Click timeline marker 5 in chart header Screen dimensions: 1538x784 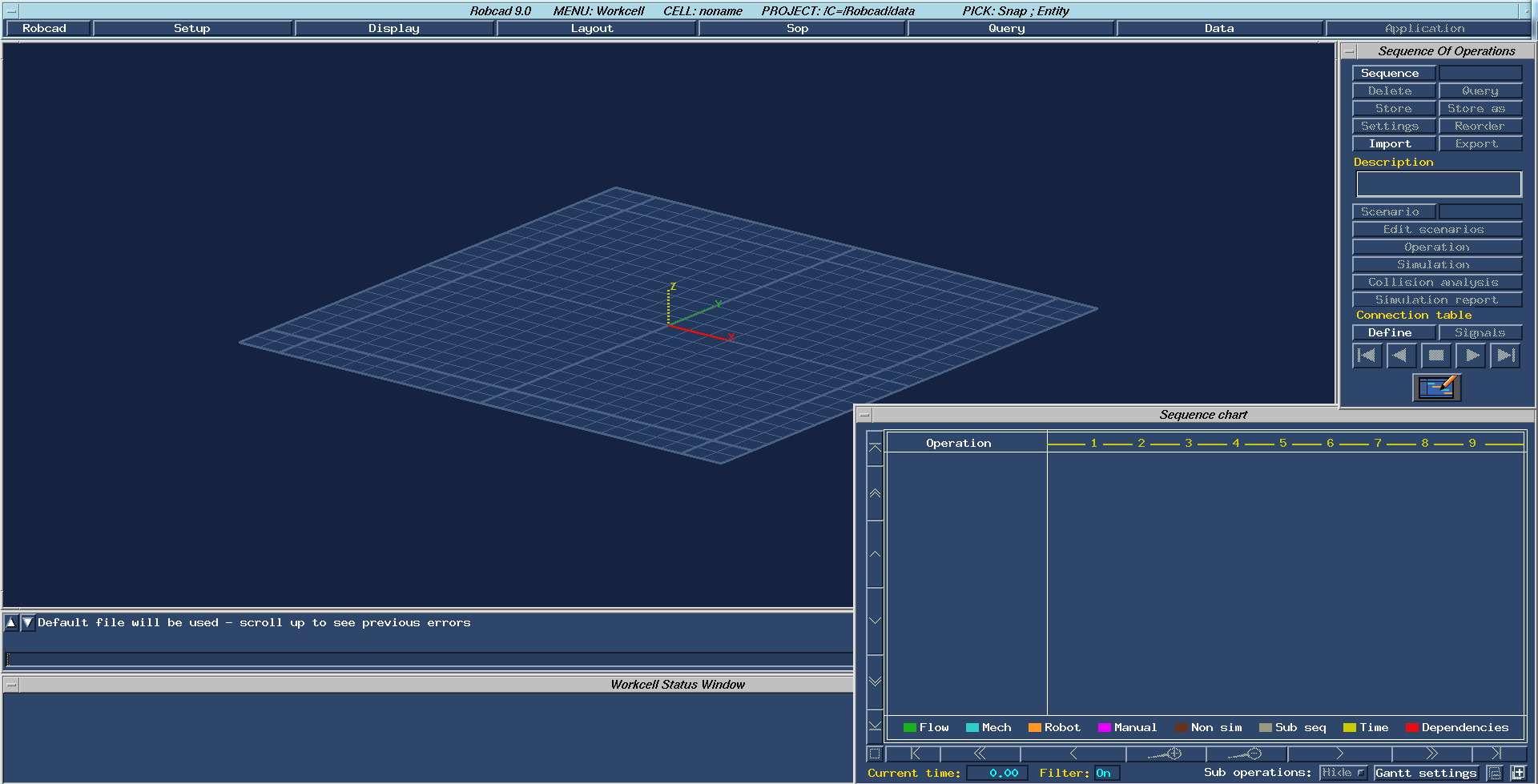point(1282,443)
